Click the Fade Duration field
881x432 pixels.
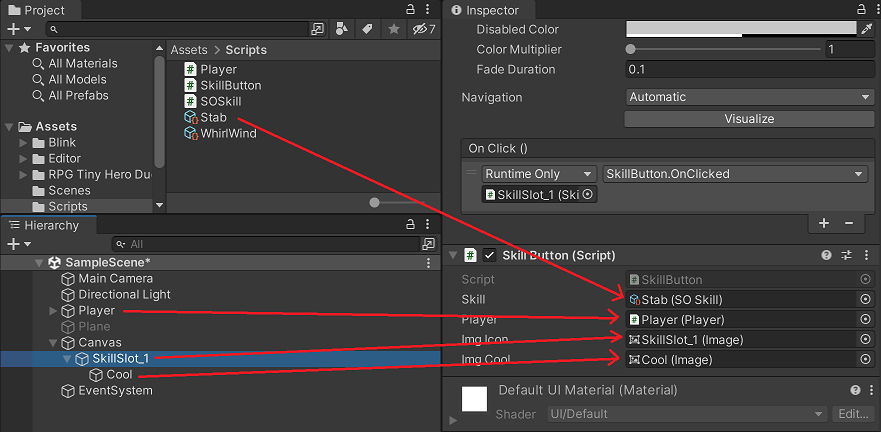[750, 70]
